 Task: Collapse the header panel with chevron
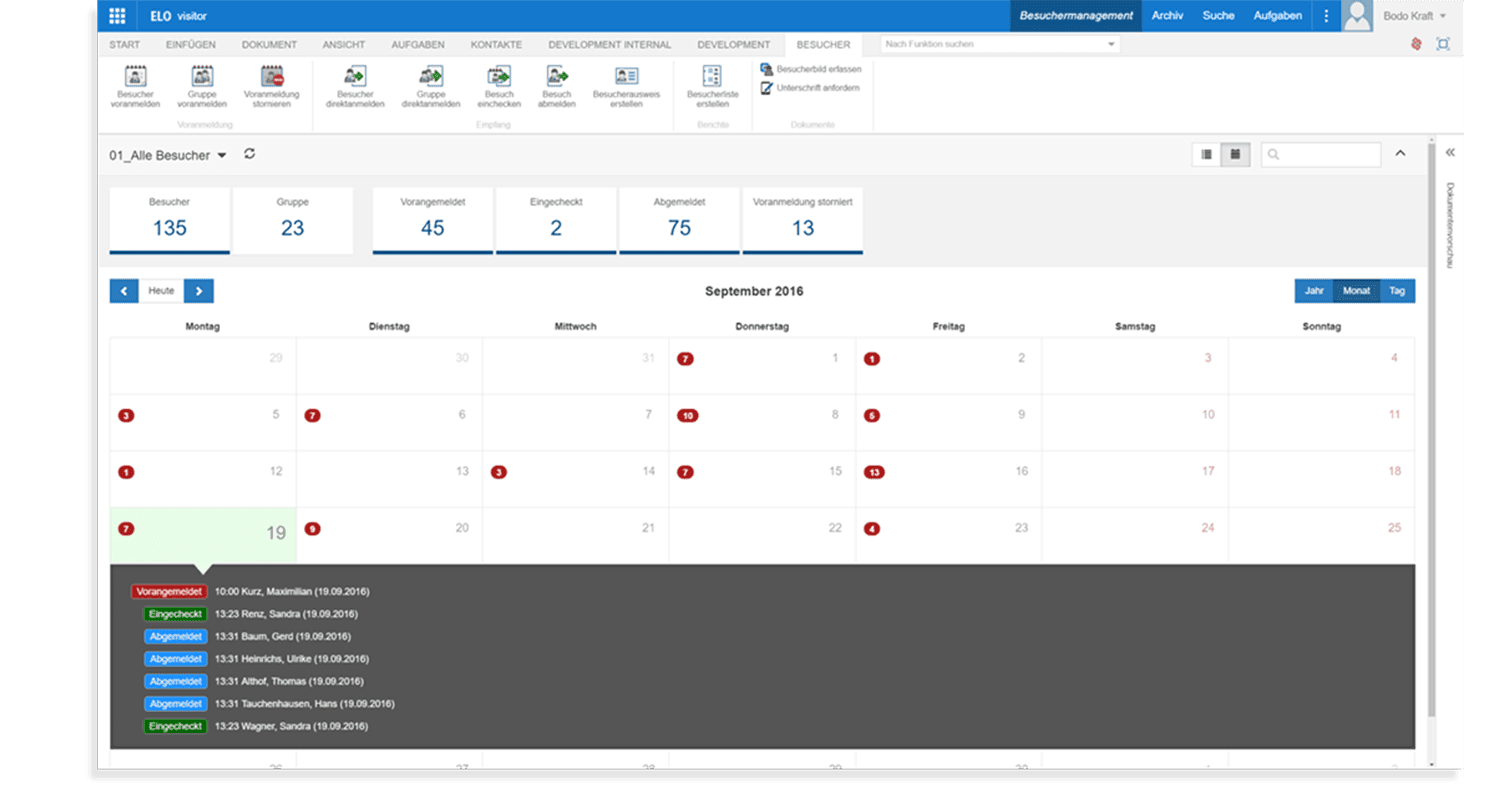click(x=1400, y=154)
